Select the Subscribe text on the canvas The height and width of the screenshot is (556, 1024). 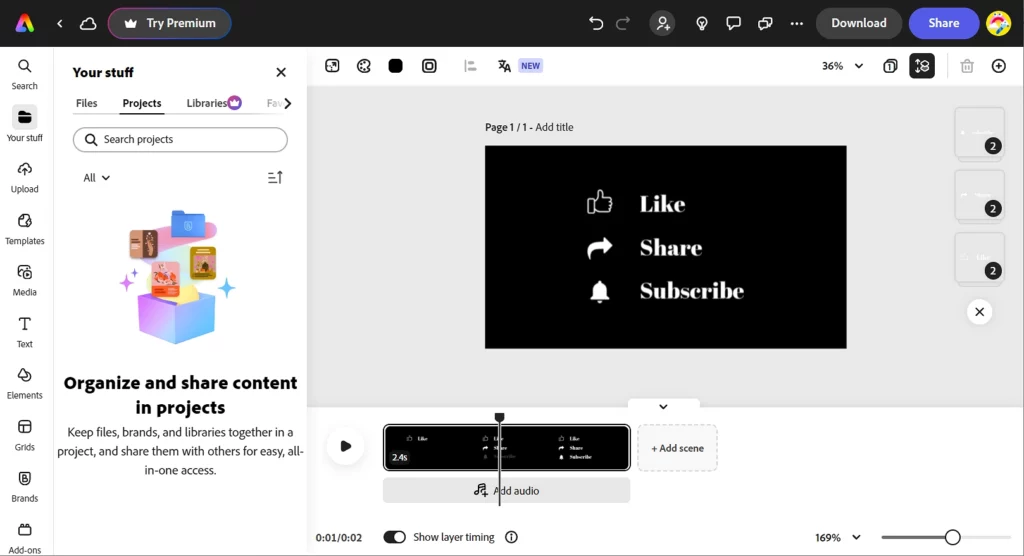click(x=692, y=291)
